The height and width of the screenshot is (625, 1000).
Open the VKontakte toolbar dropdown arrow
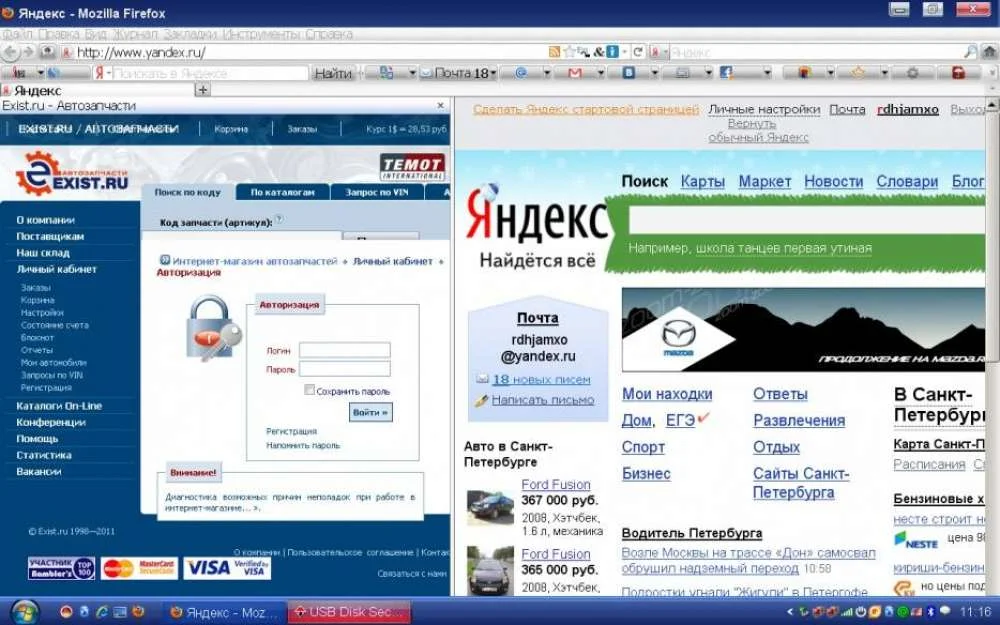(x=654, y=73)
